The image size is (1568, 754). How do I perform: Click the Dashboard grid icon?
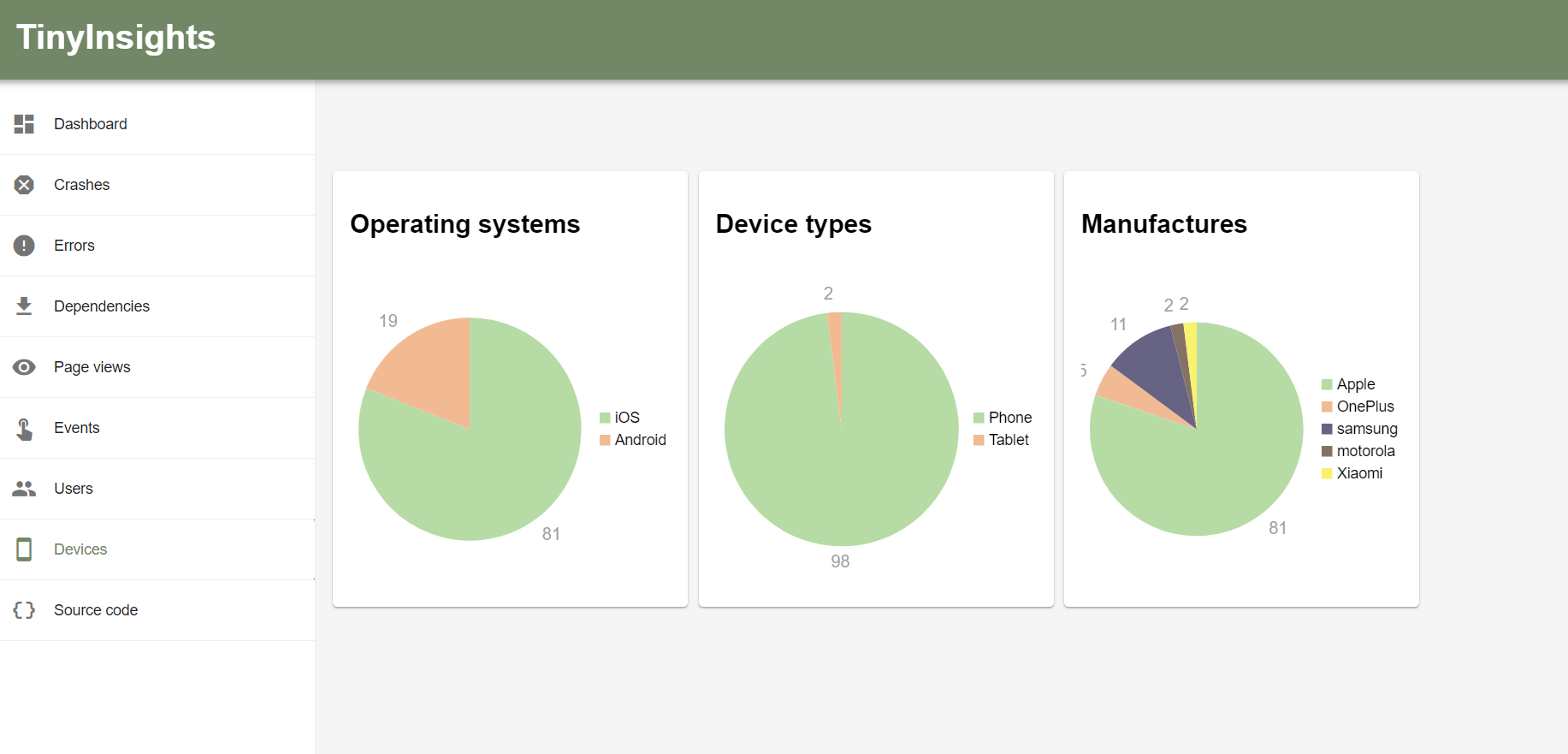24,124
